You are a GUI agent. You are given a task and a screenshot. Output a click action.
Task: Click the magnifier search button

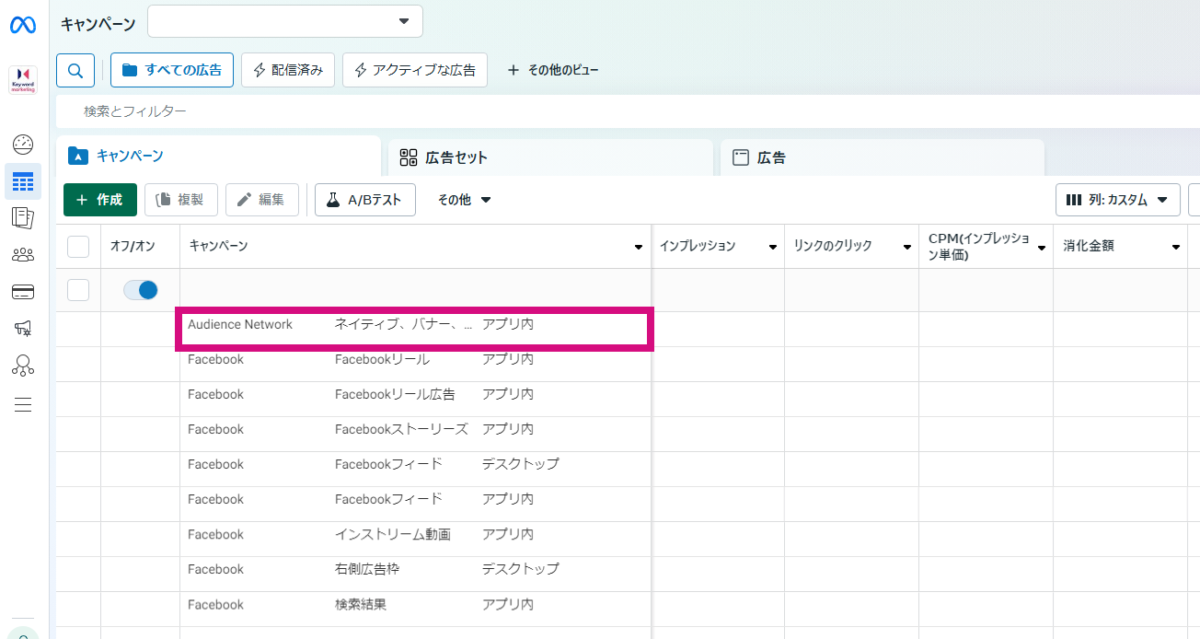[76, 70]
